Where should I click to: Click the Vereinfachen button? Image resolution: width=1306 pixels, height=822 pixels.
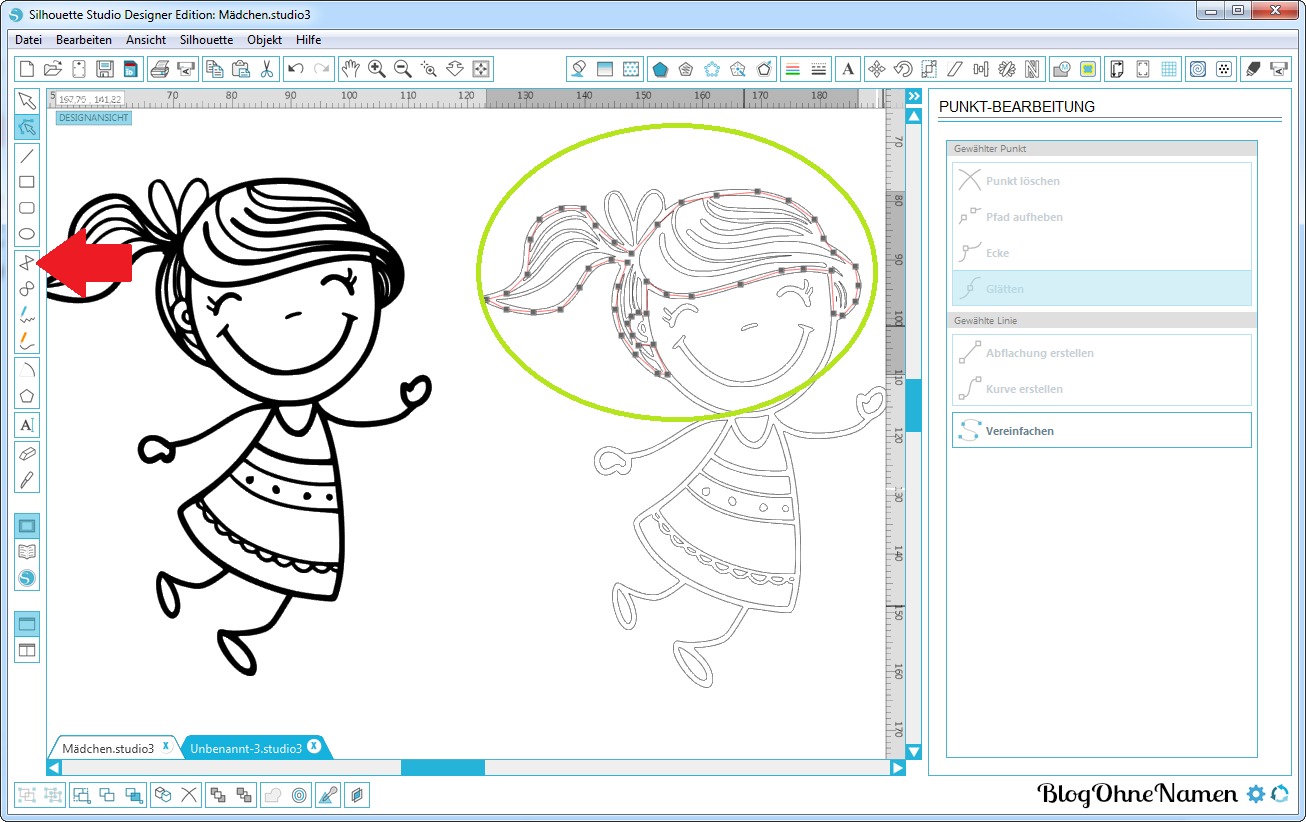1101,431
